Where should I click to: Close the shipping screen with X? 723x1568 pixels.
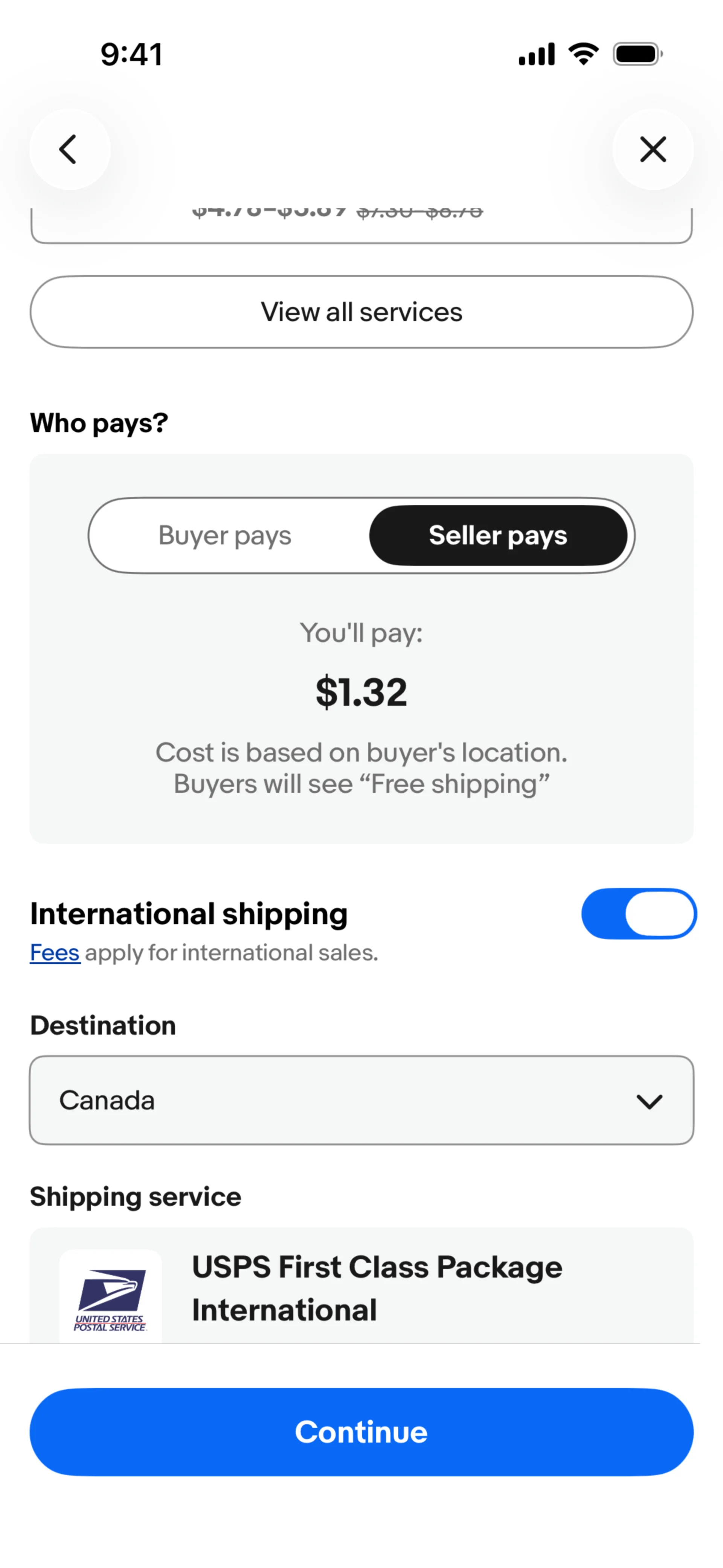[653, 149]
